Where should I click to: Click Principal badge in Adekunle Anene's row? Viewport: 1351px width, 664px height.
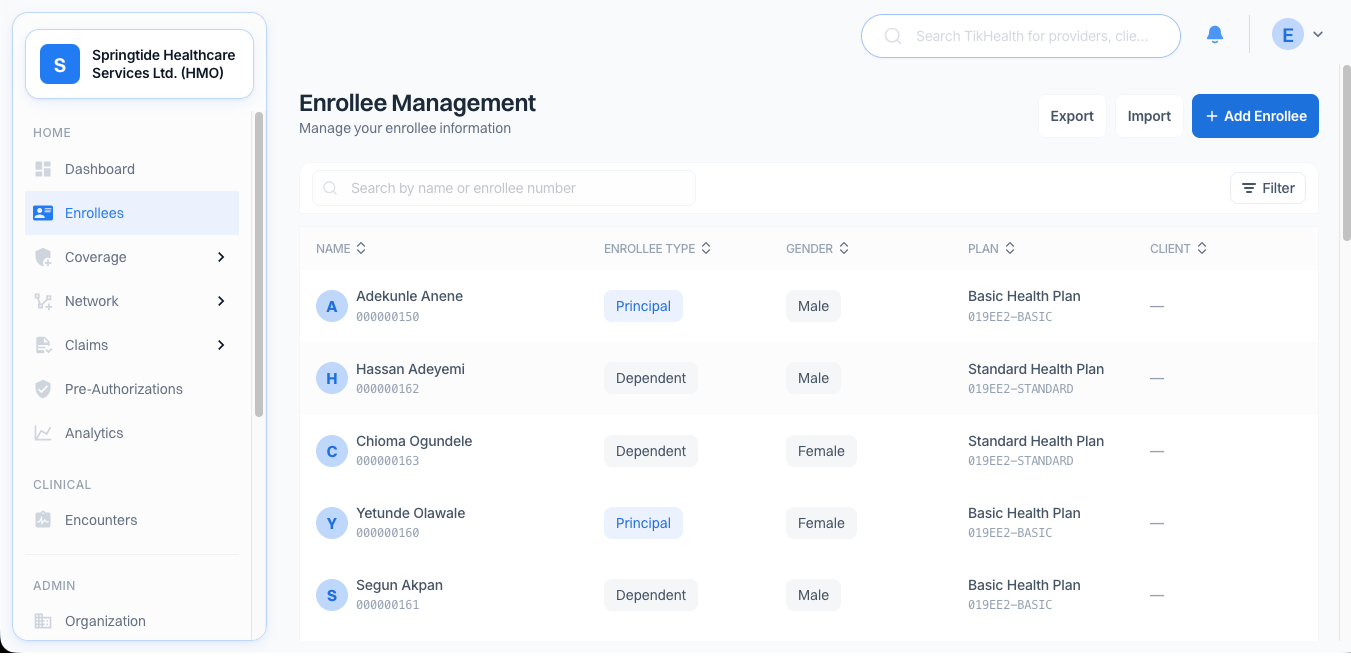pos(643,306)
